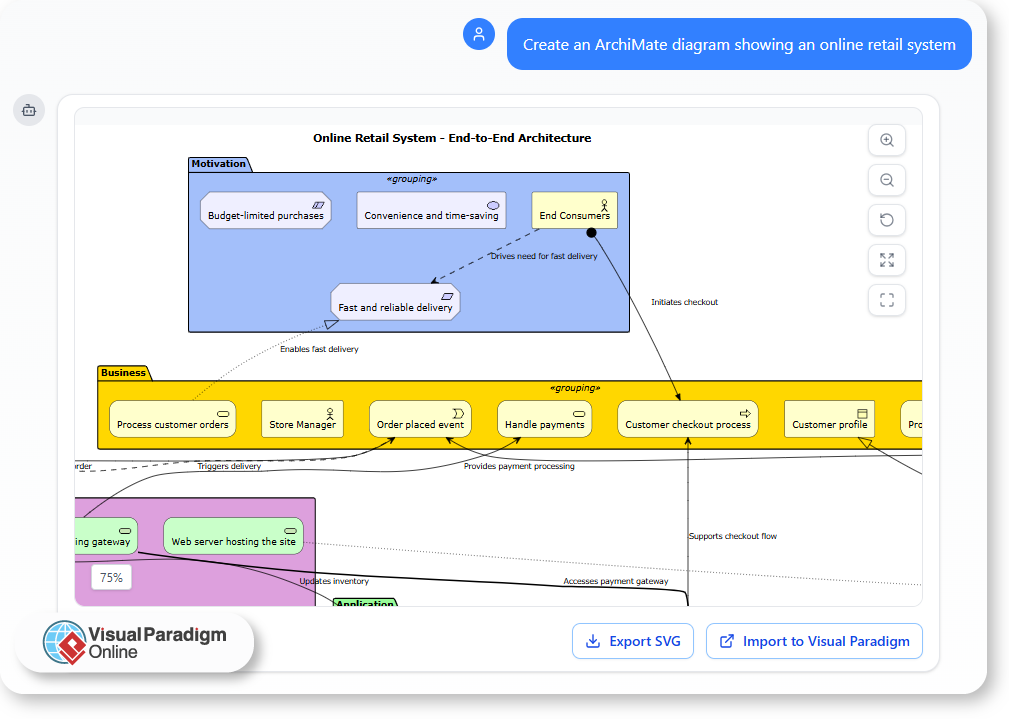Open fullscreen presentation mode
This screenshot has width=1009, height=719.
click(x=886, y=300)
